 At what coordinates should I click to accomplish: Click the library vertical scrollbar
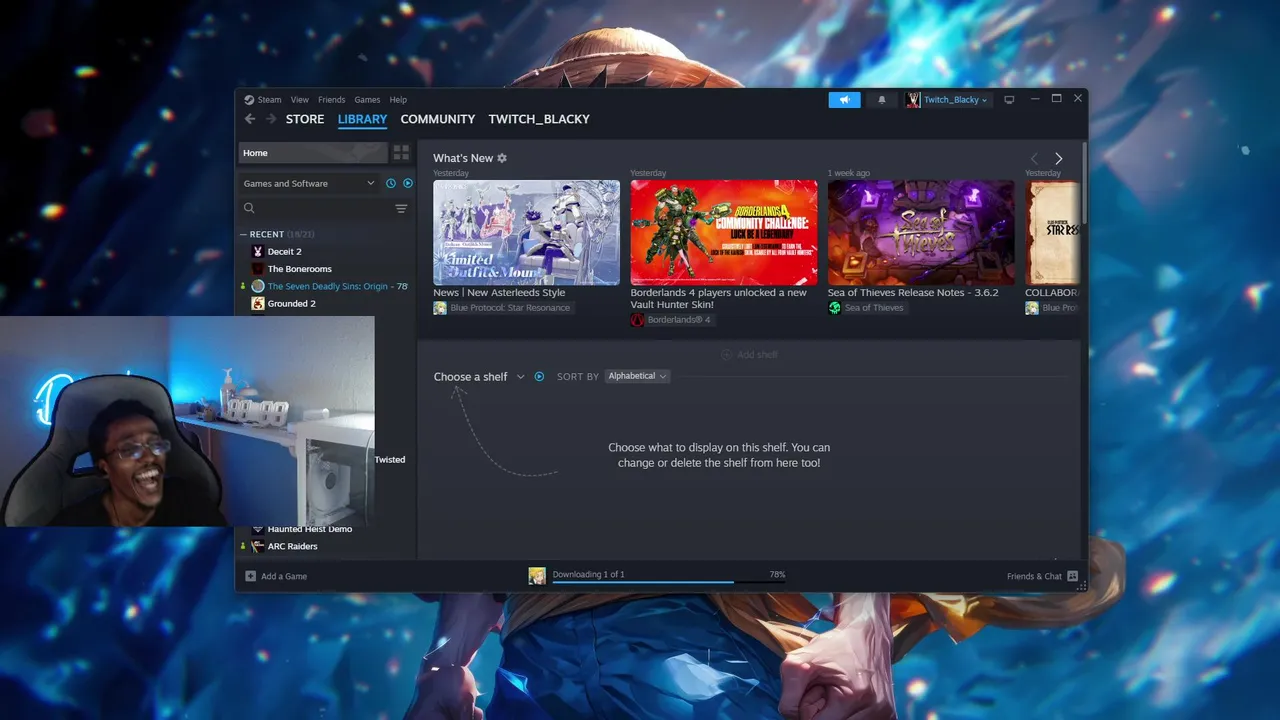tap(1084, 183)
